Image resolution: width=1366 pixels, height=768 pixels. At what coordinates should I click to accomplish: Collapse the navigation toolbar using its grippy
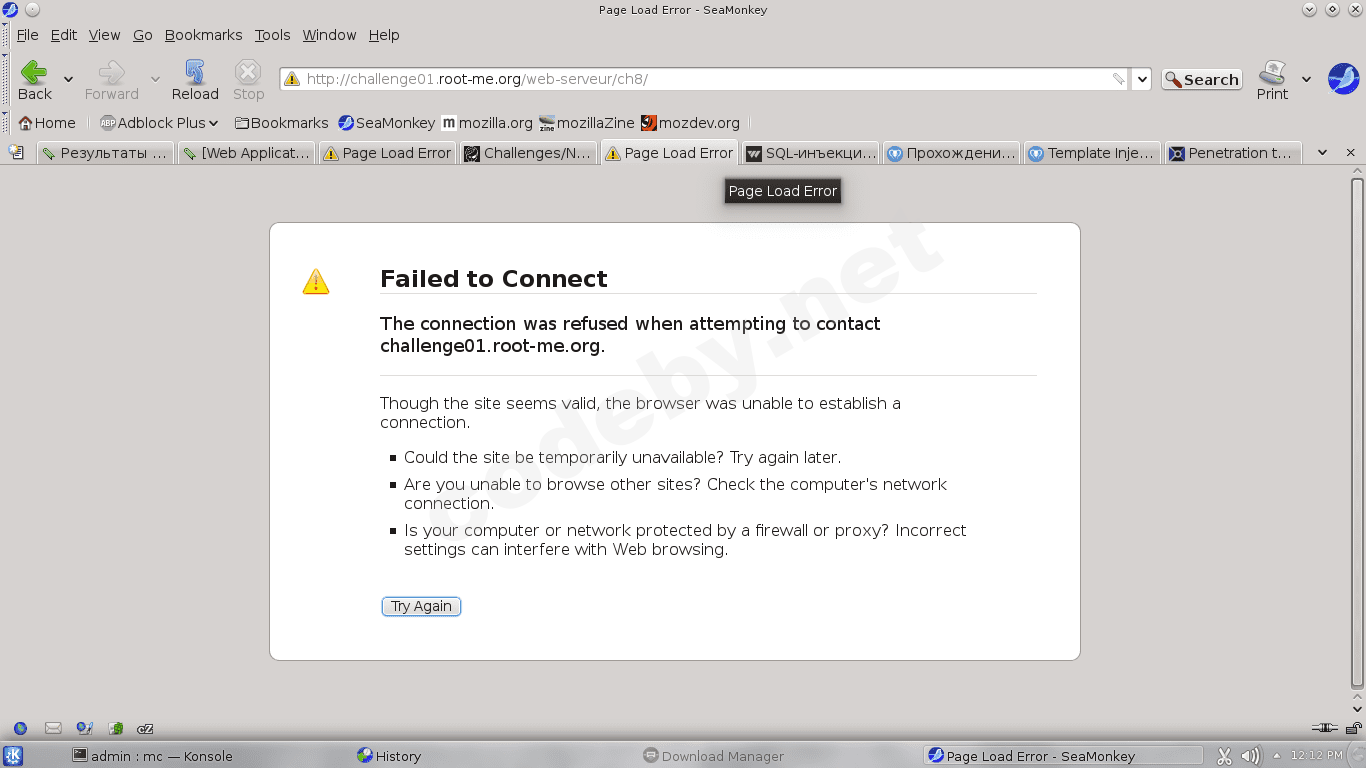tap(5, 80)
